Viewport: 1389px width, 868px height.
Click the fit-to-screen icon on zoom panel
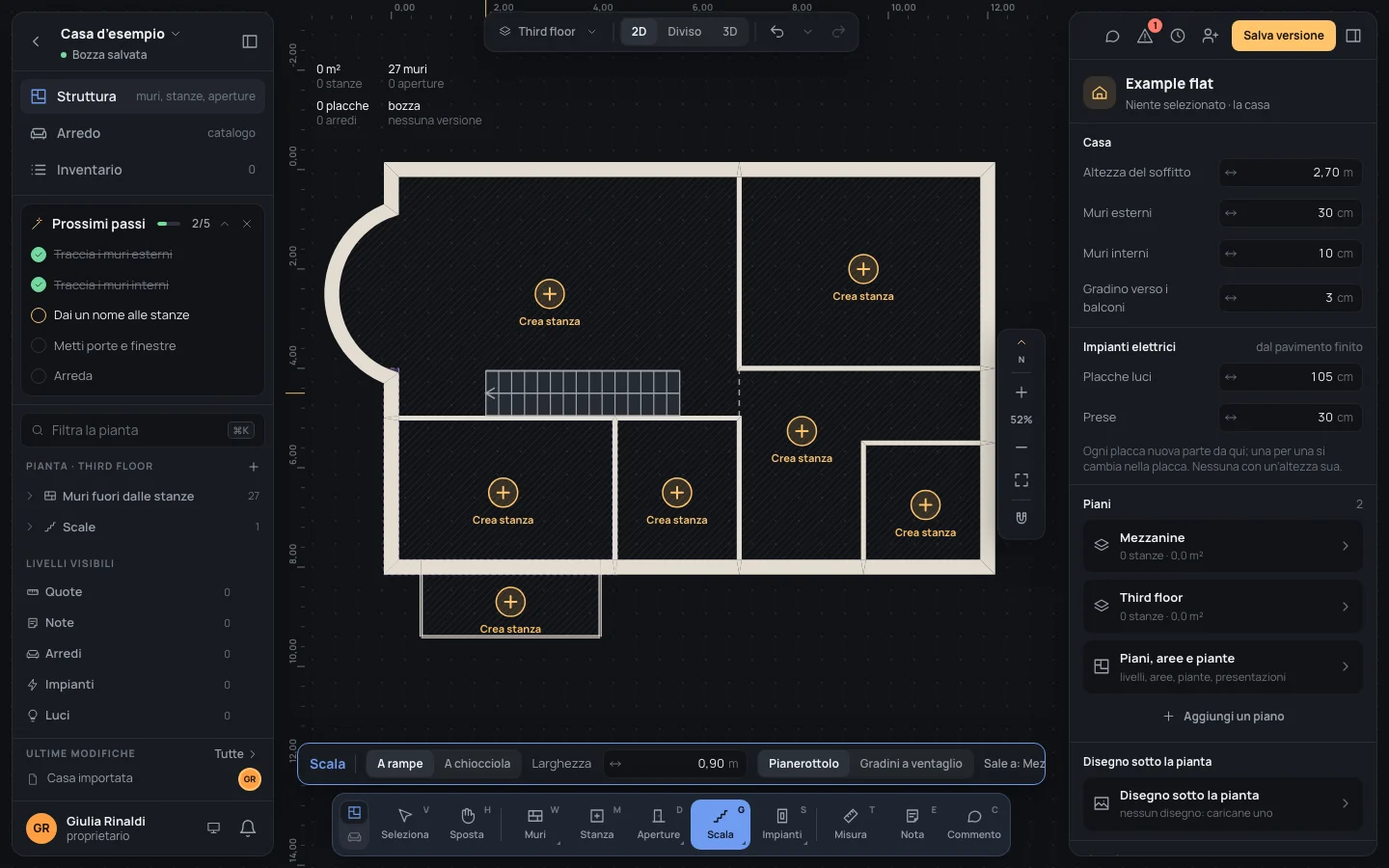tap(1021, 480)
